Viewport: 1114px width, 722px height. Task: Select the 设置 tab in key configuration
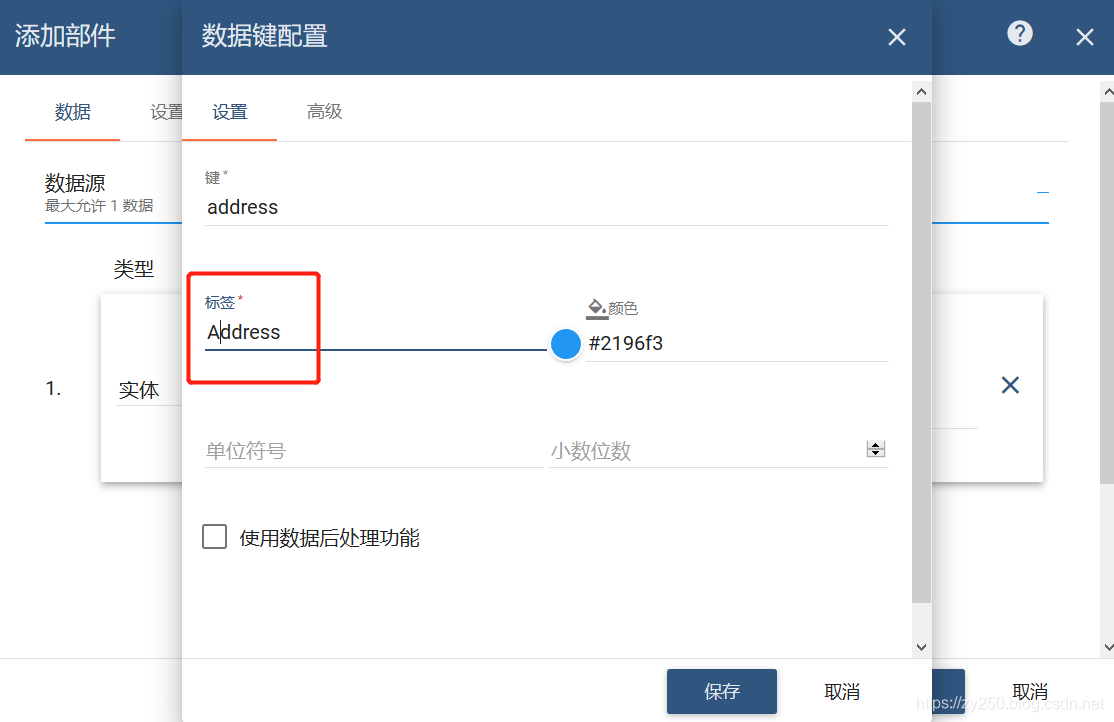(229, 112)
